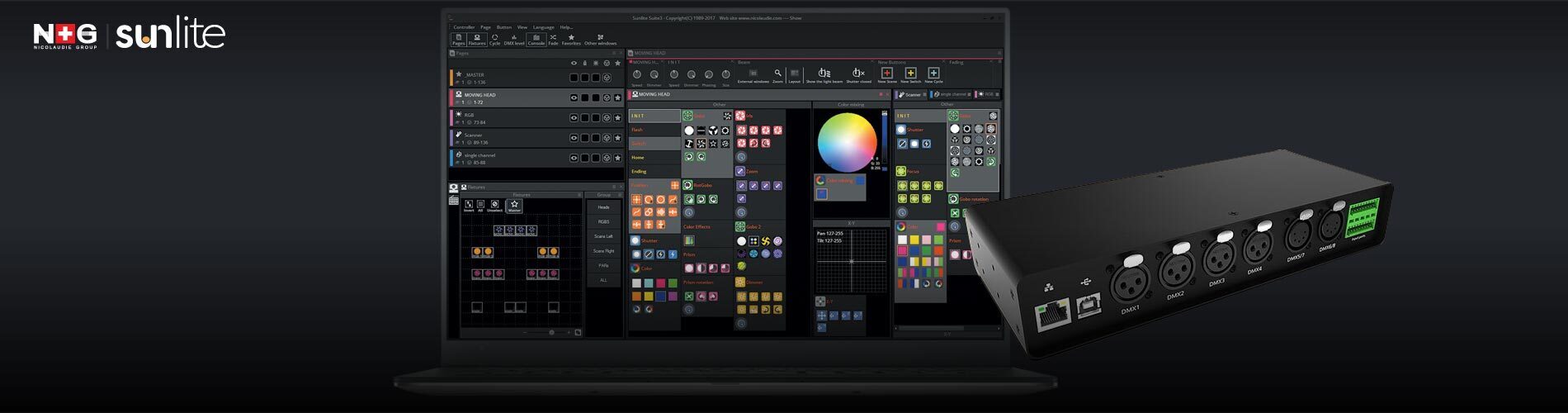This screenshot has height=413, width=1568.
Task: Open Other windows toolbar dropdown
Action: (600, 39)
